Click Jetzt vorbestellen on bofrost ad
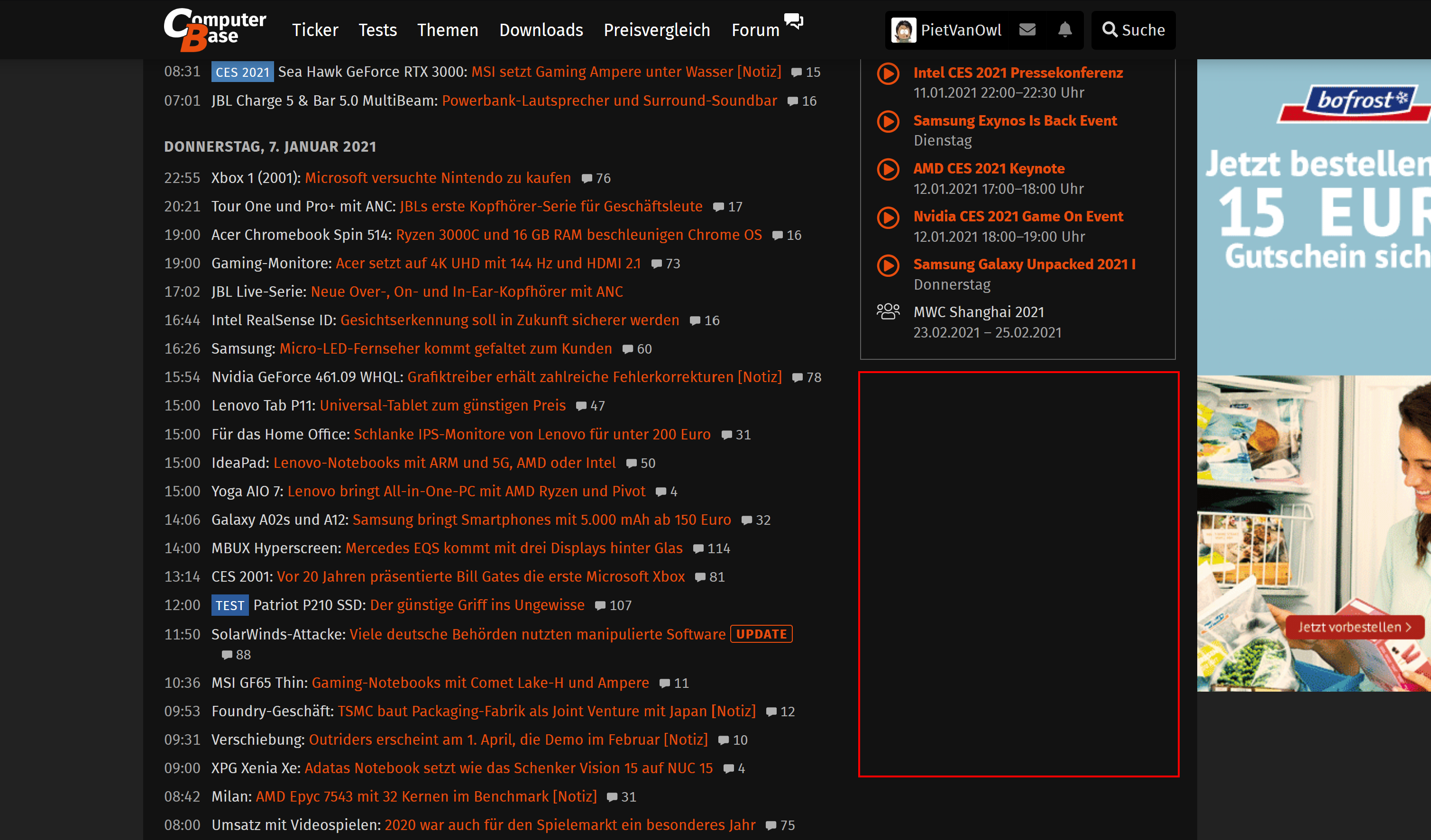The width and height of the screenshot is (1431, 840). click(1354, 627)
